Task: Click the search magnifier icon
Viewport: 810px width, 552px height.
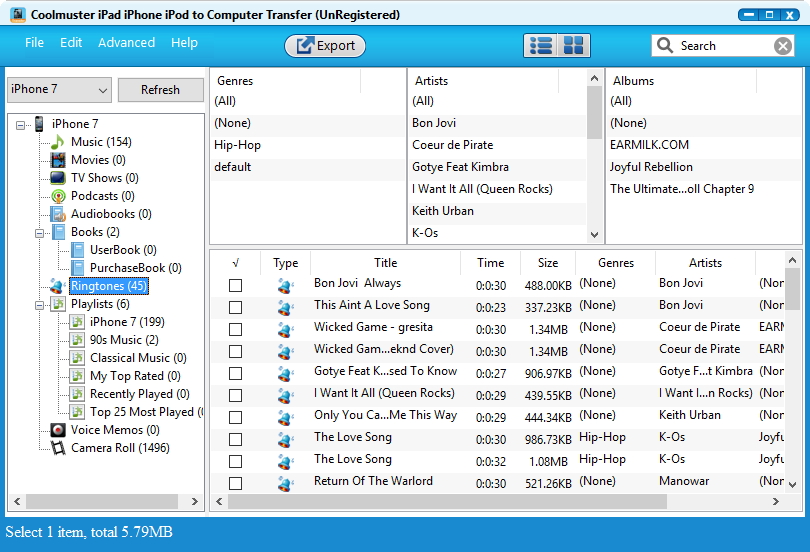Action: click(x=665, y=45)
